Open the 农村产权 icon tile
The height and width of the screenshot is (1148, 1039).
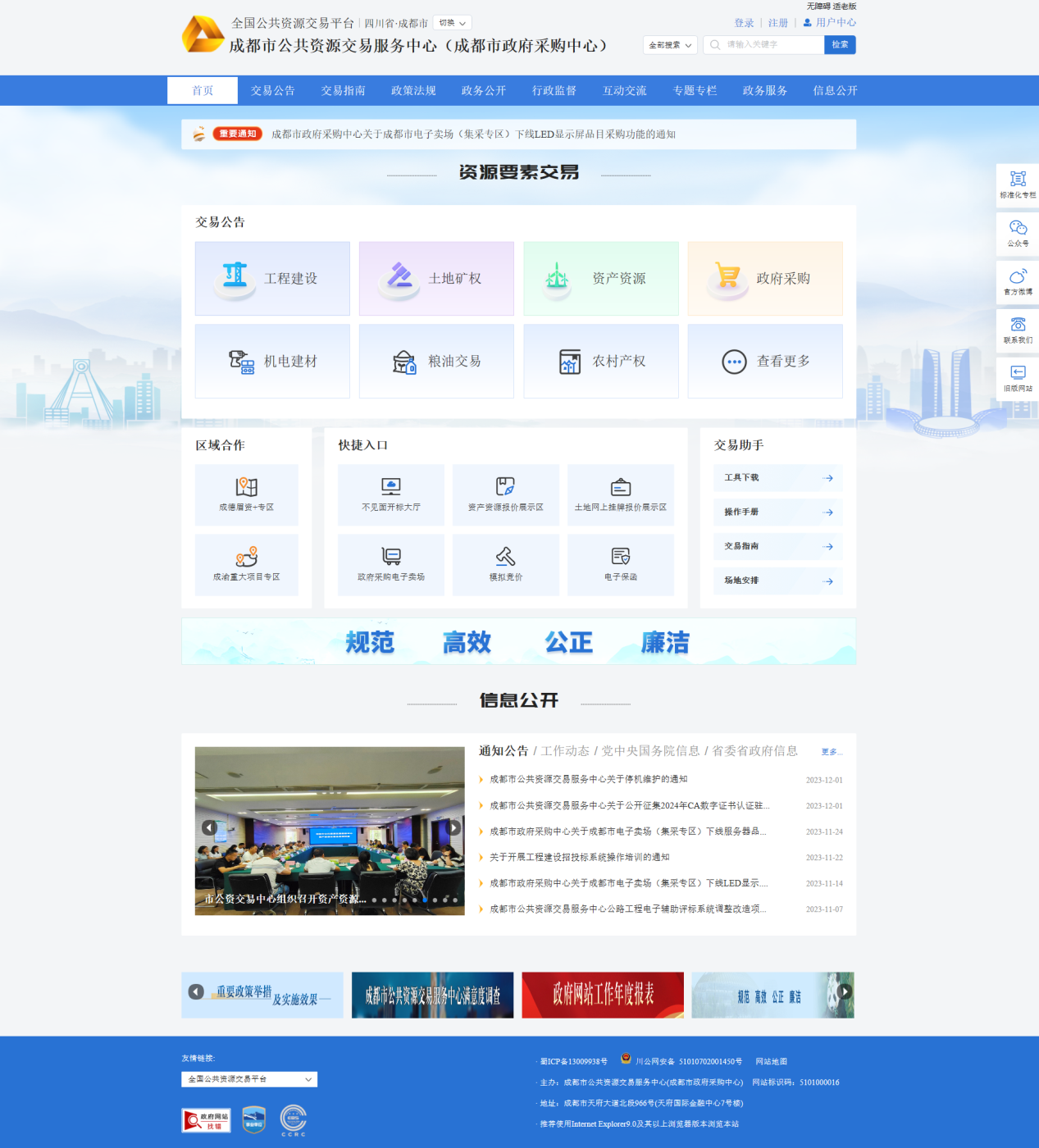click(x=601, y=362)
